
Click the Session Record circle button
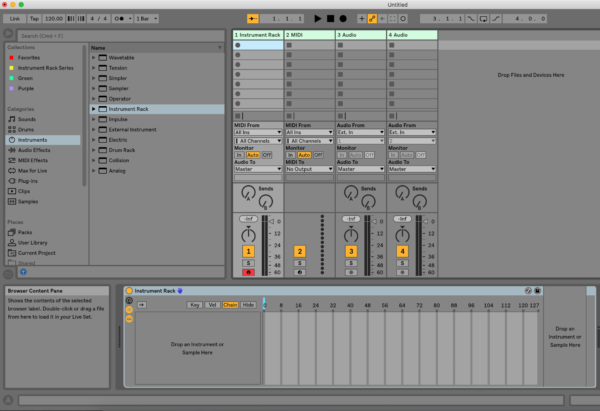[403, 18]
